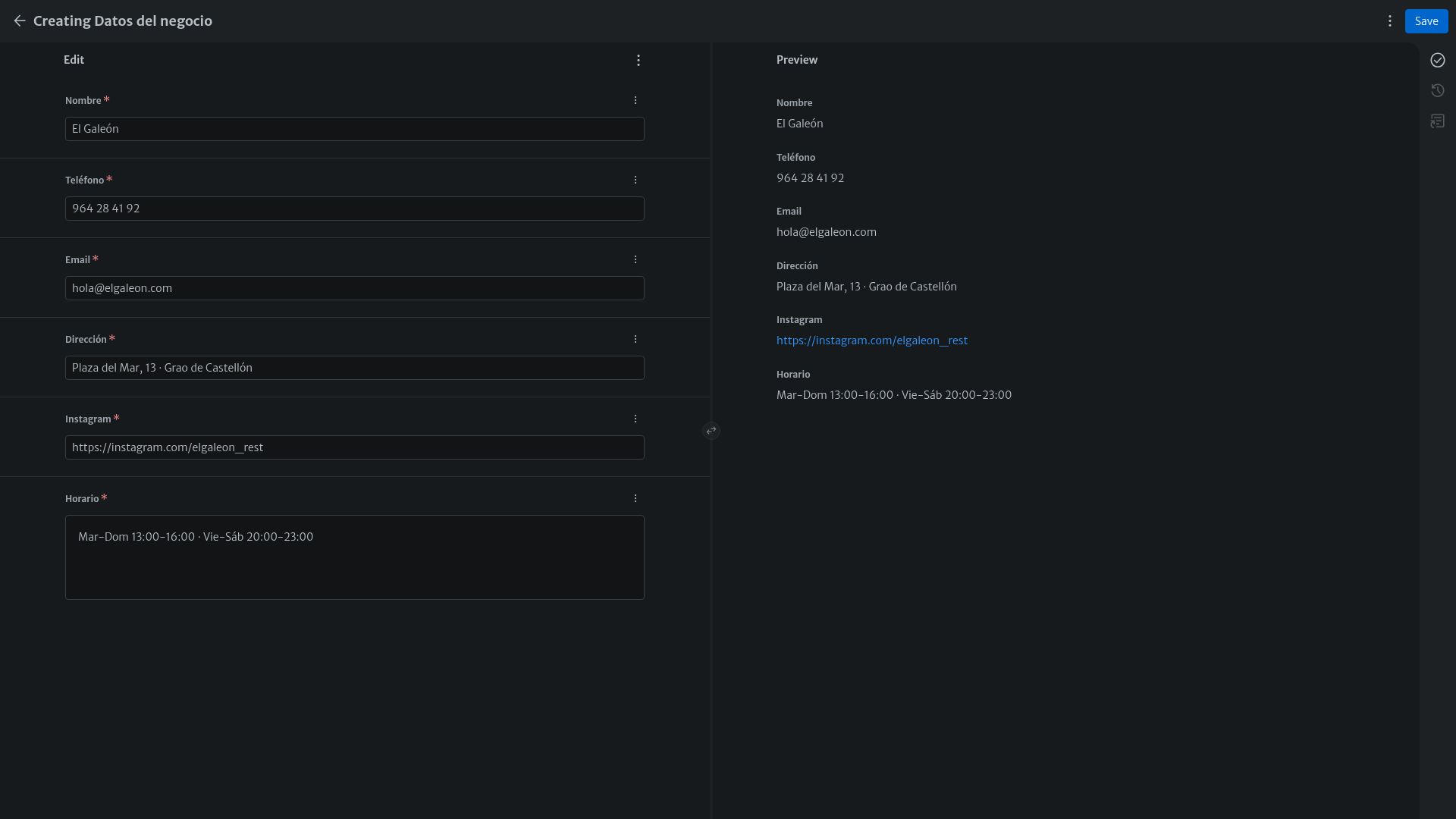Select the 'El Galeón' value in Preview

800,124
